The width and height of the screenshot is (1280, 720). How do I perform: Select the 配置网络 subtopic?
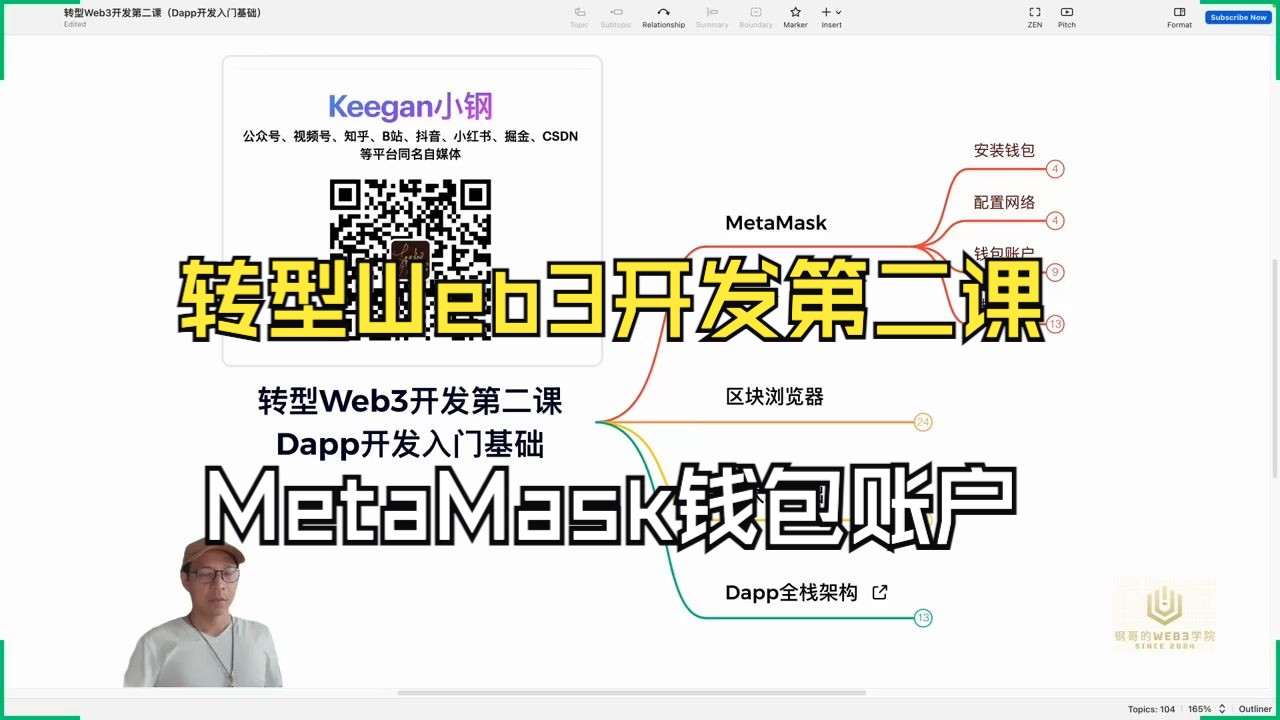pos(1004,201)
